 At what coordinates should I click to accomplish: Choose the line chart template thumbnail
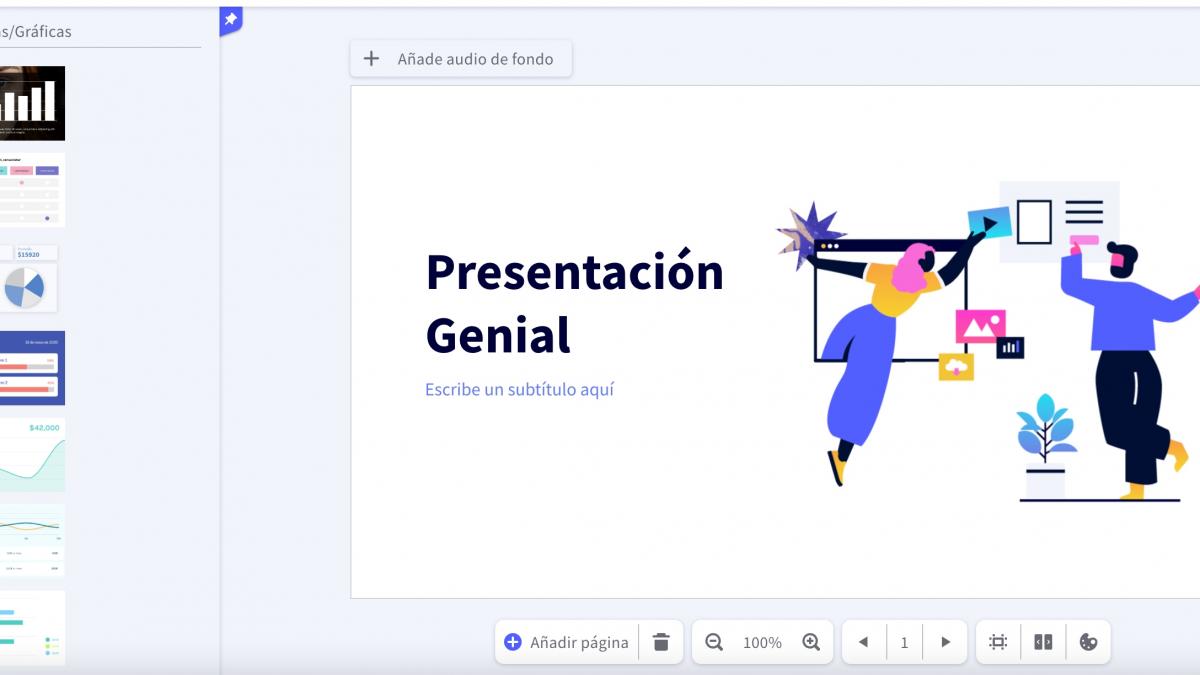click(x=32, y=540)
